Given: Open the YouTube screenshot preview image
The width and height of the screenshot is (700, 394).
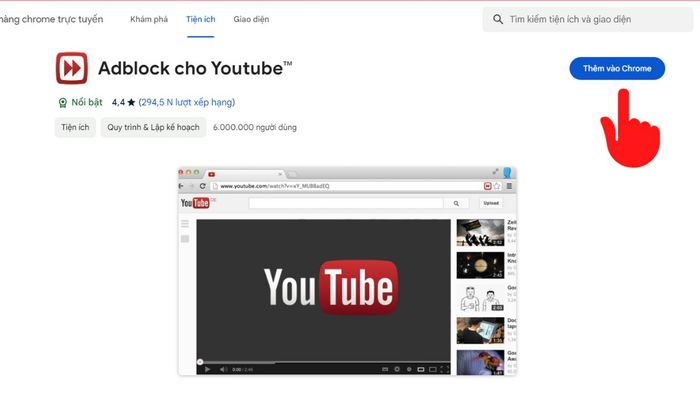Looking at the screenshot, I should point(347,271).
